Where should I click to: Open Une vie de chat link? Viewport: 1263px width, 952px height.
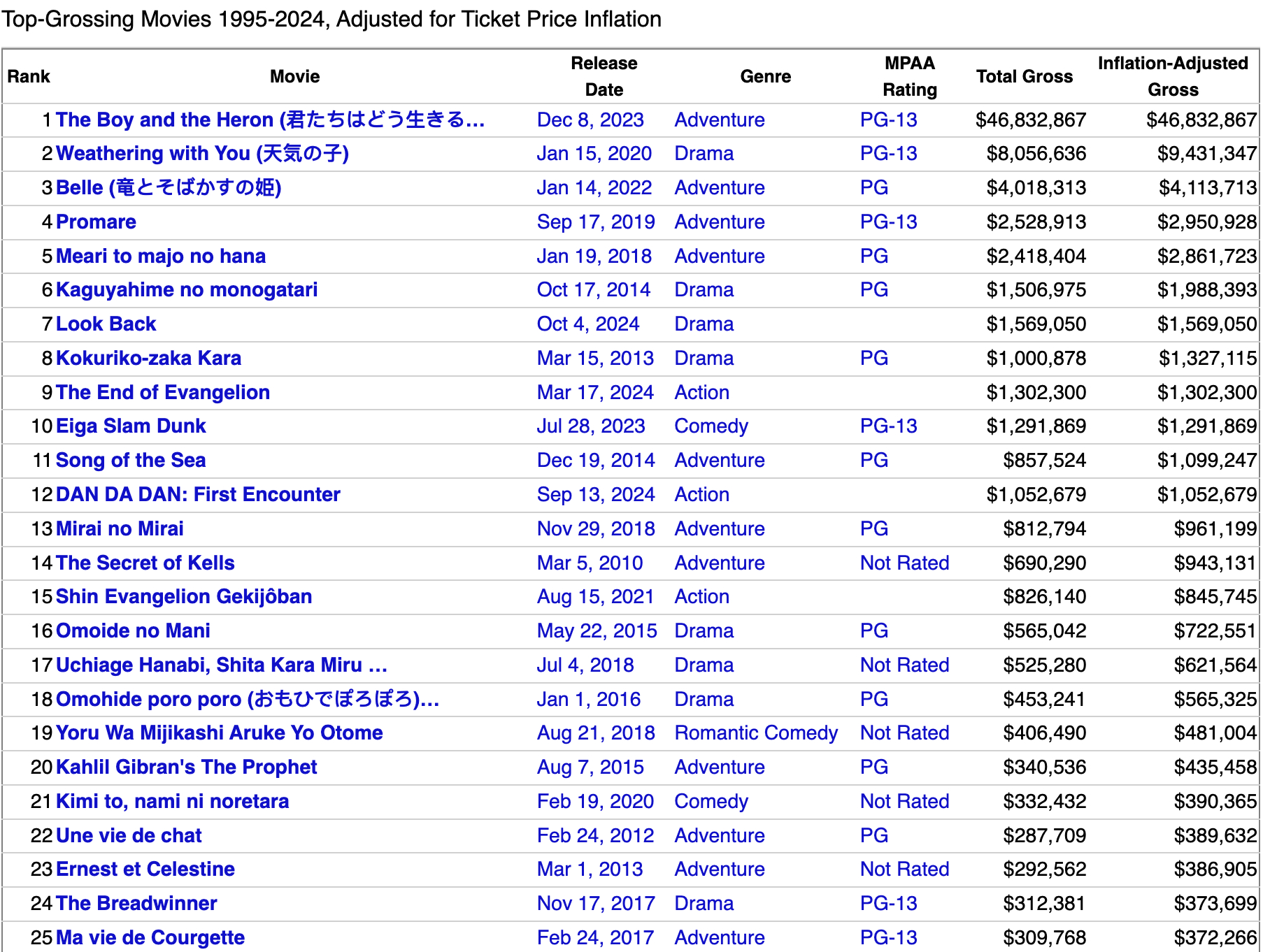pyautogui.click(x=129, y=835)
